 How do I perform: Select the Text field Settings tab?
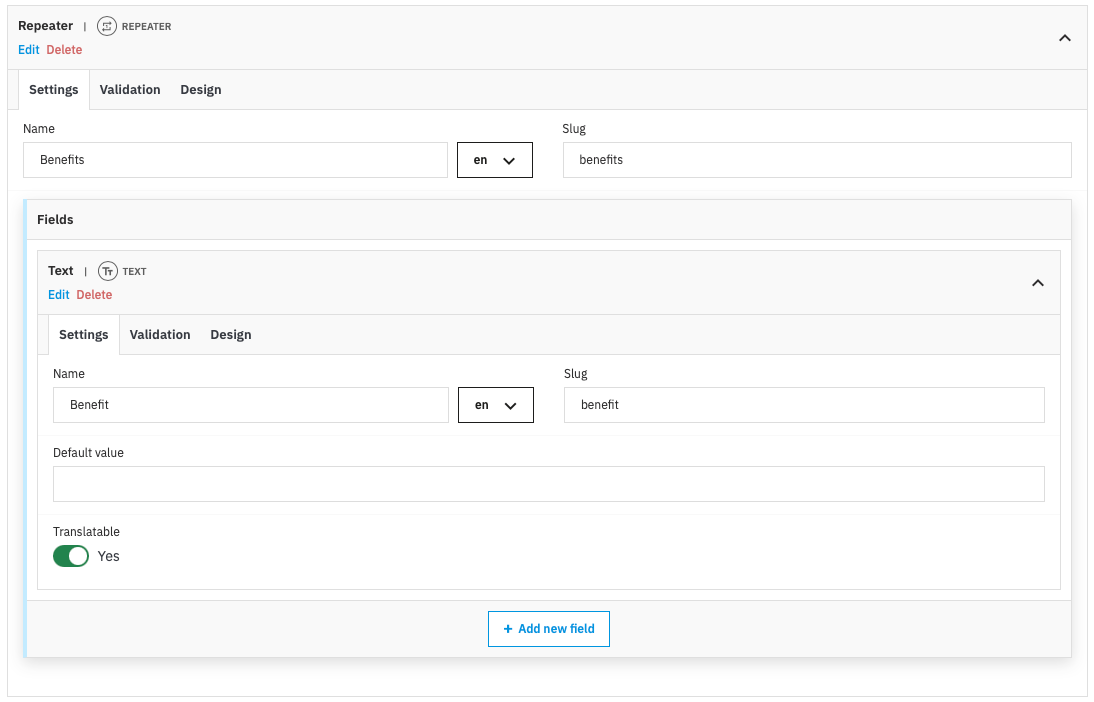point(84,335)
